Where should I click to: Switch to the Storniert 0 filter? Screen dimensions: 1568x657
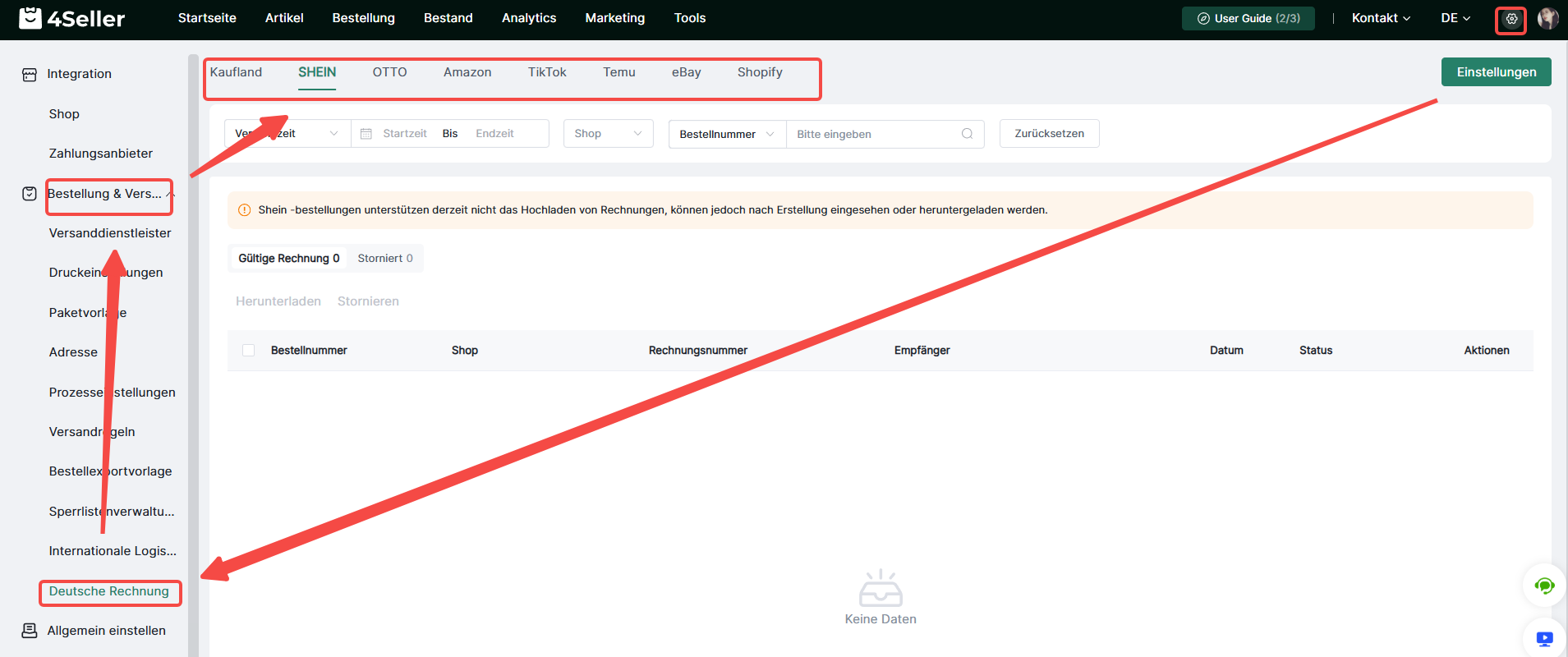385,258
